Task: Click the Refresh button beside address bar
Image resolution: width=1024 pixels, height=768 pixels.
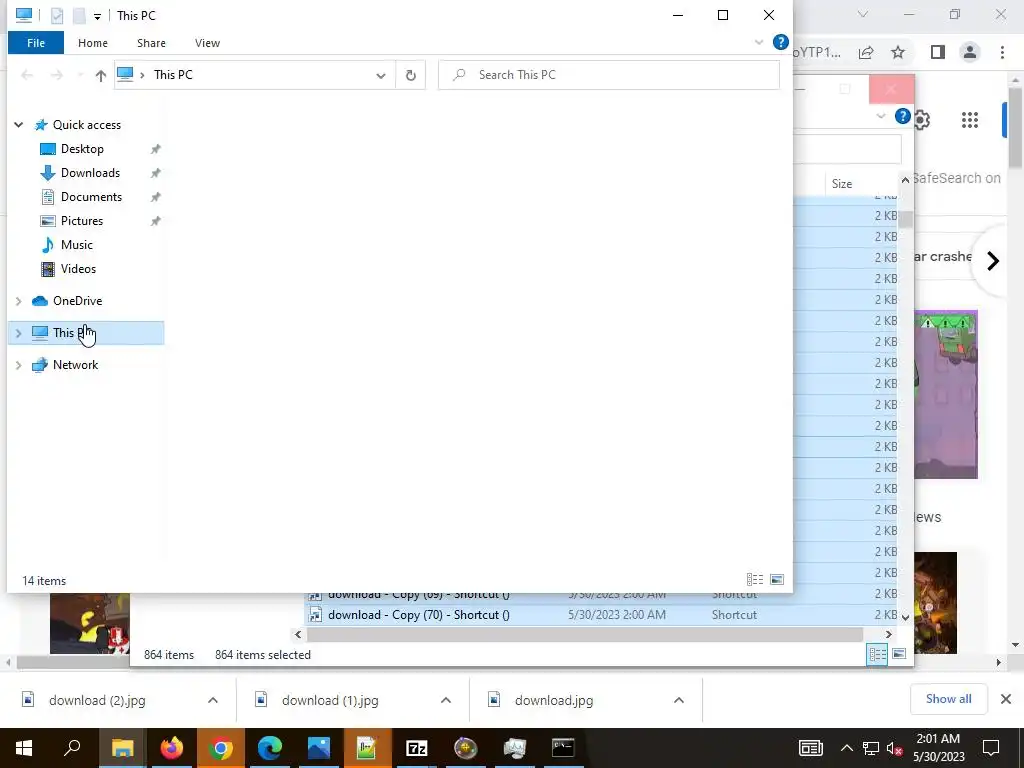Action: coord(411,76)
